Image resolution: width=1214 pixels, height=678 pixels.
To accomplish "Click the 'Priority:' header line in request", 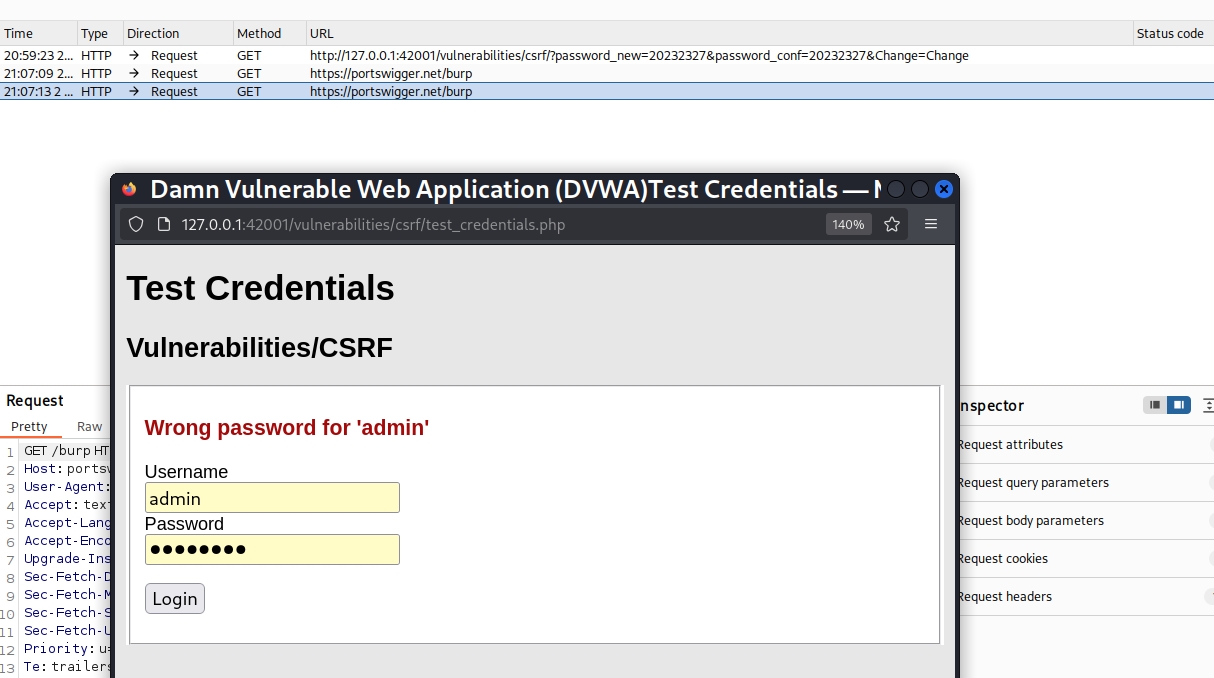I will pyautogui.click(x=66, y=649).
